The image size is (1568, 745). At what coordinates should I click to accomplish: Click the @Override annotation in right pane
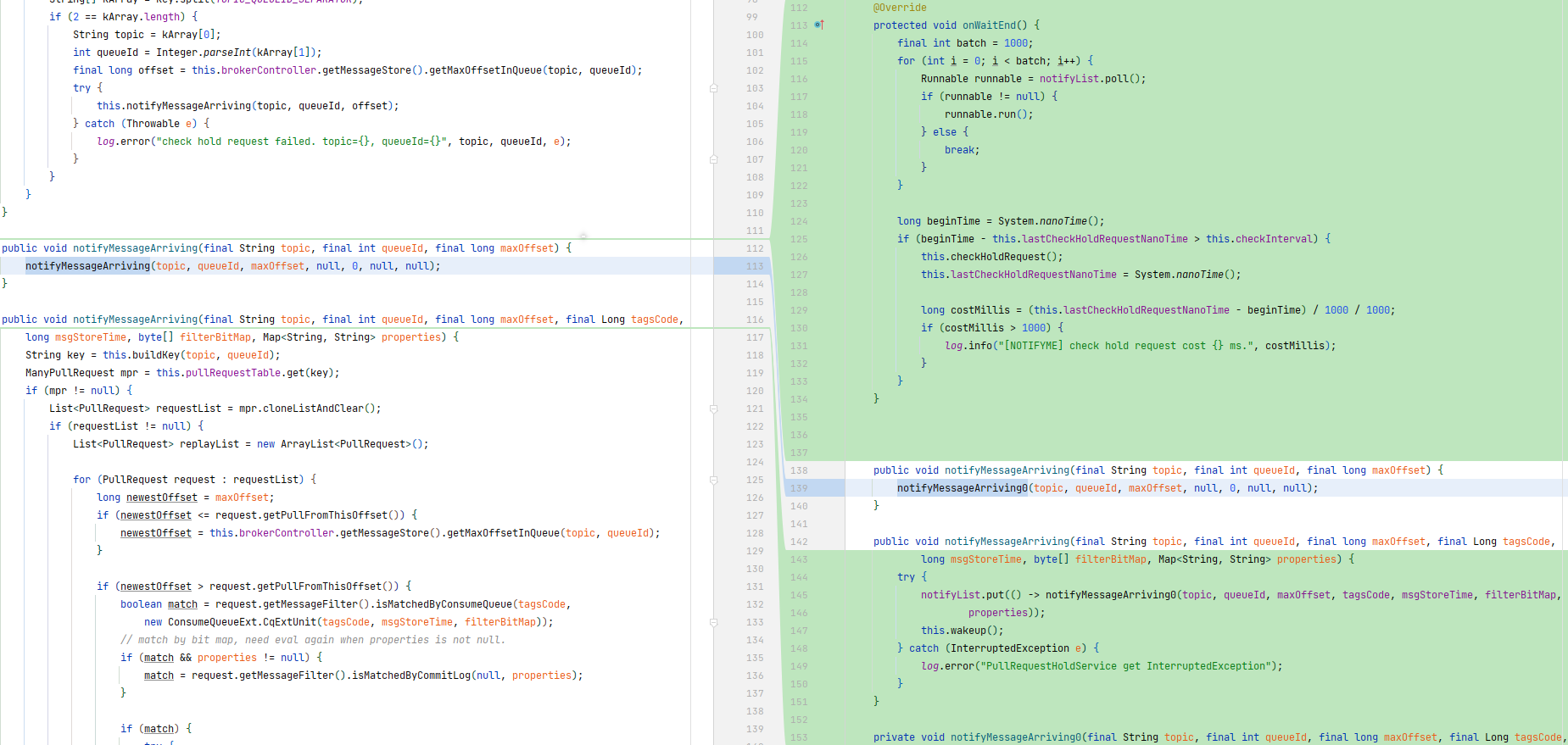(900, 8)
